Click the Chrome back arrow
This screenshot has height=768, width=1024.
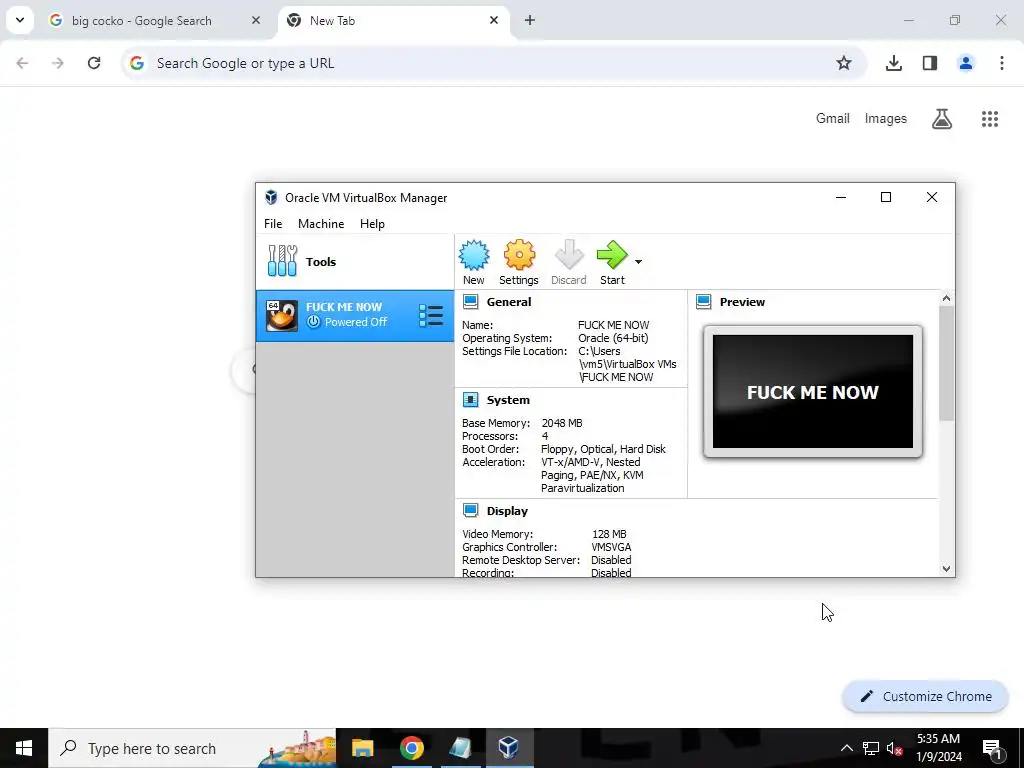click(22, 63)
